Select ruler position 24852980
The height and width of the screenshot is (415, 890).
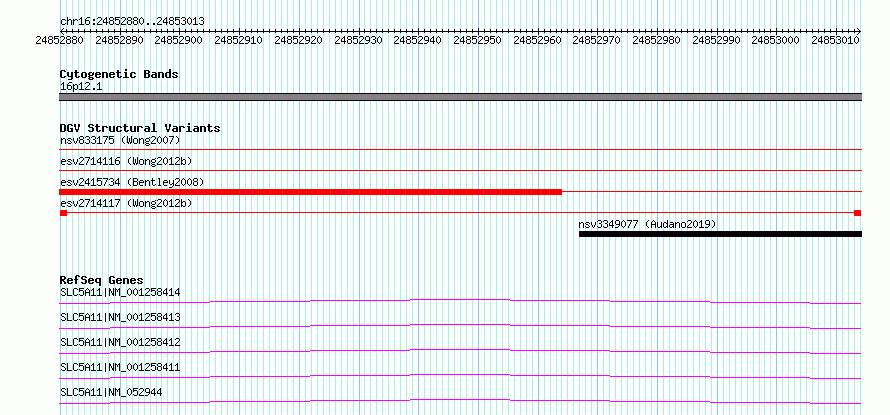tap(657, 40)
